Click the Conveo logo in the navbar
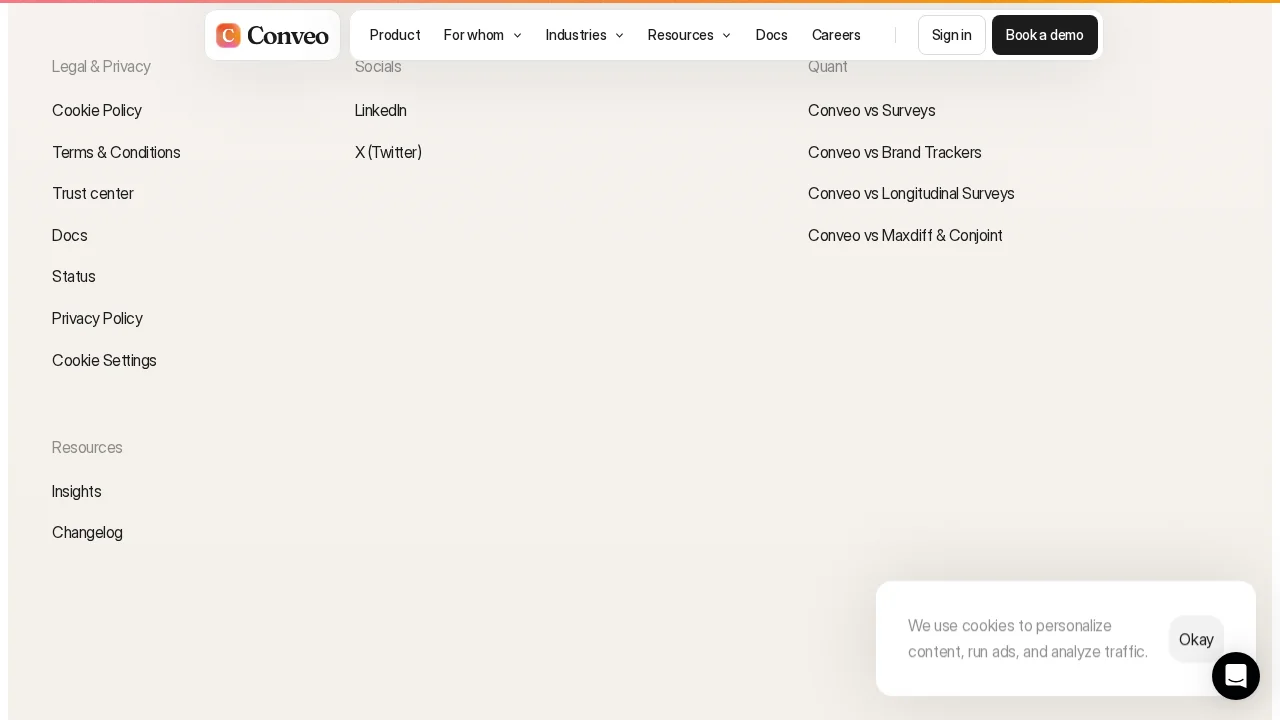 point(272,35)
